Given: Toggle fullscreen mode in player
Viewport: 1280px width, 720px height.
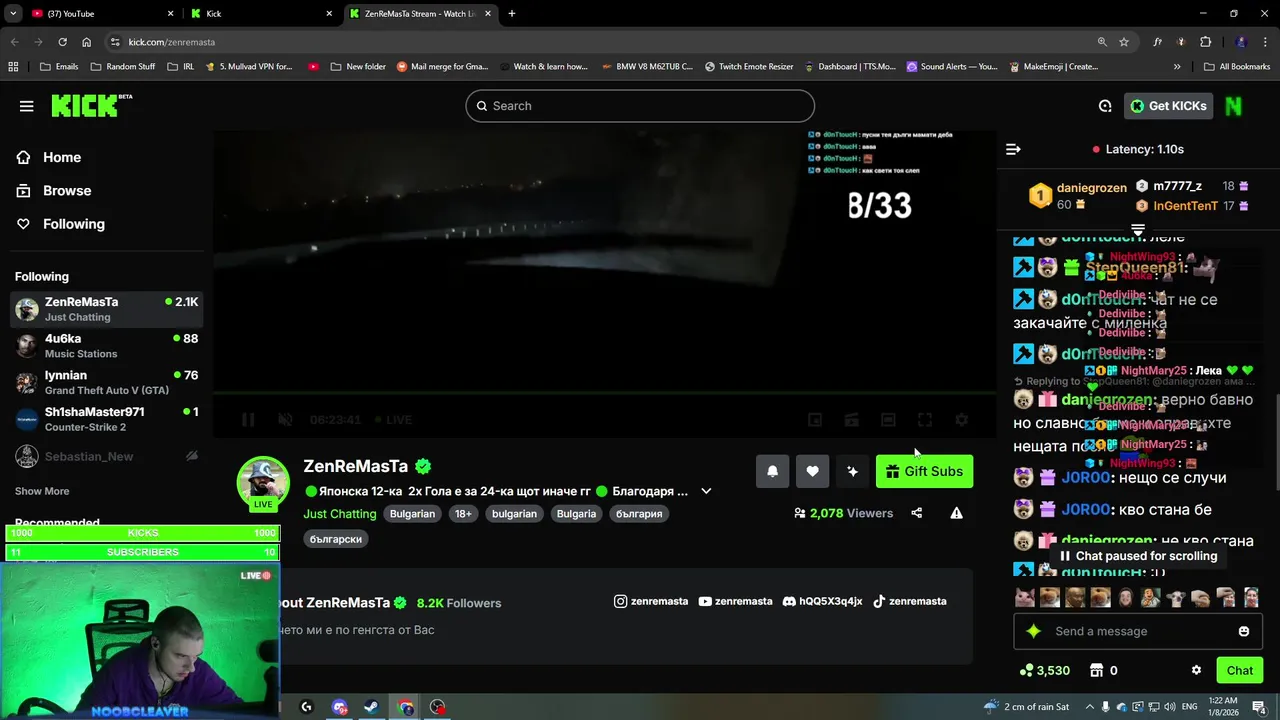Looking at the screenshot, I should coord(925,420).
